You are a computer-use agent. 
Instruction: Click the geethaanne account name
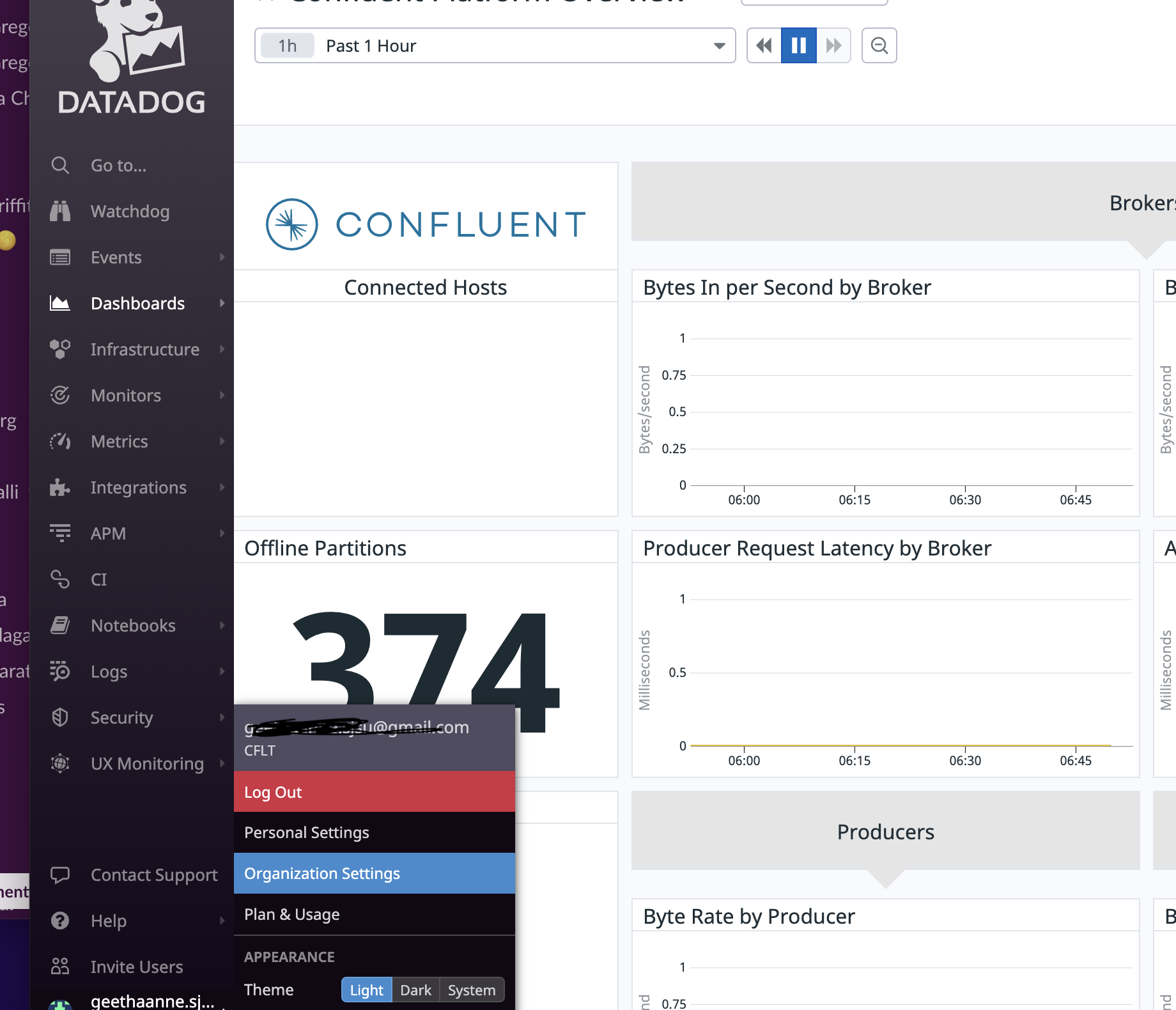(152, 1001)
